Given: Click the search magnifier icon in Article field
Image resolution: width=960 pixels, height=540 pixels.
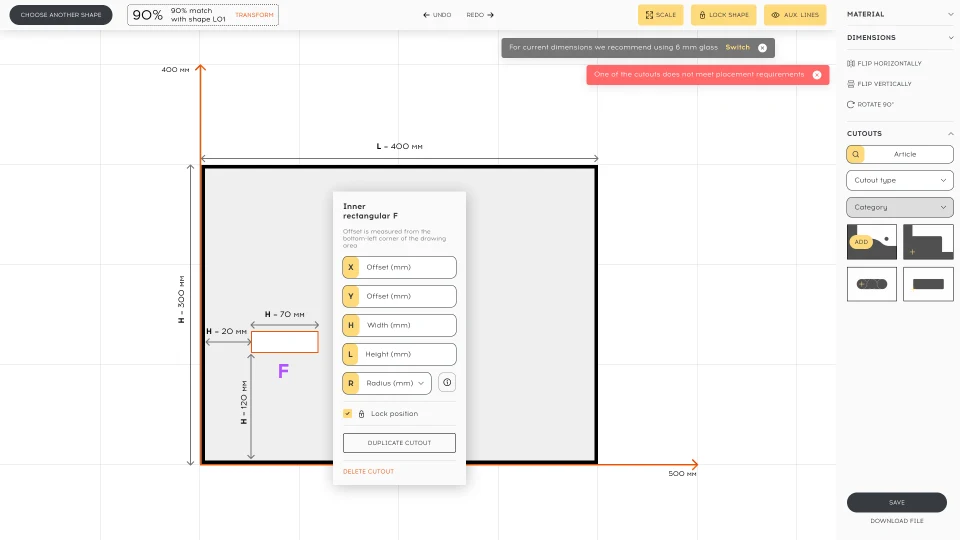Looking at the screenshot, I should pyautogui.click(x=855, y=154).
